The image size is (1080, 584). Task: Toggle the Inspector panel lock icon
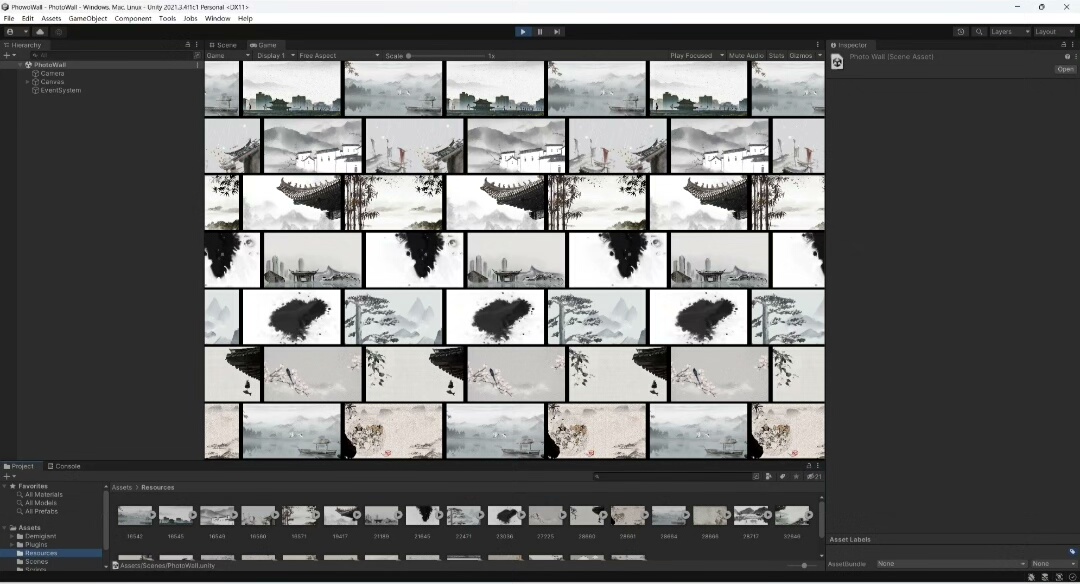click(1064, 45)
